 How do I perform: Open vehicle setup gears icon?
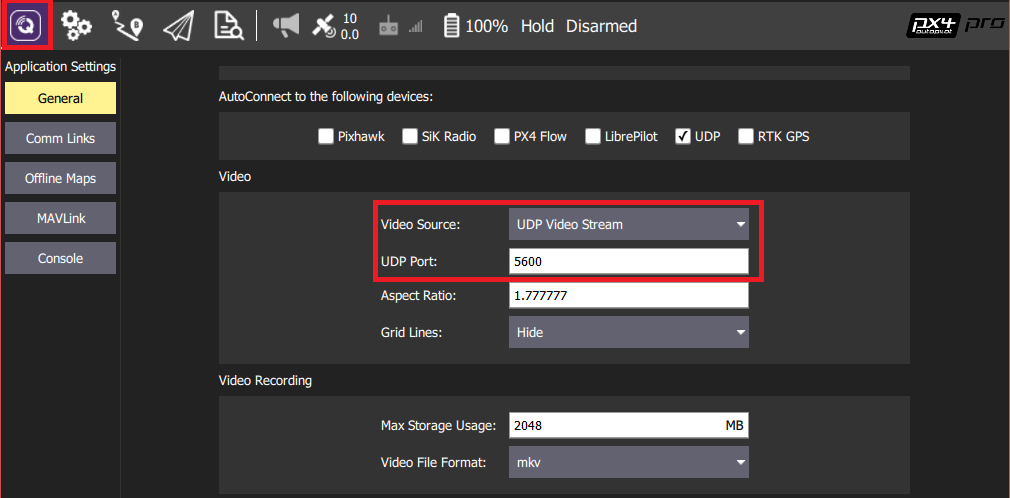point(77,26)
